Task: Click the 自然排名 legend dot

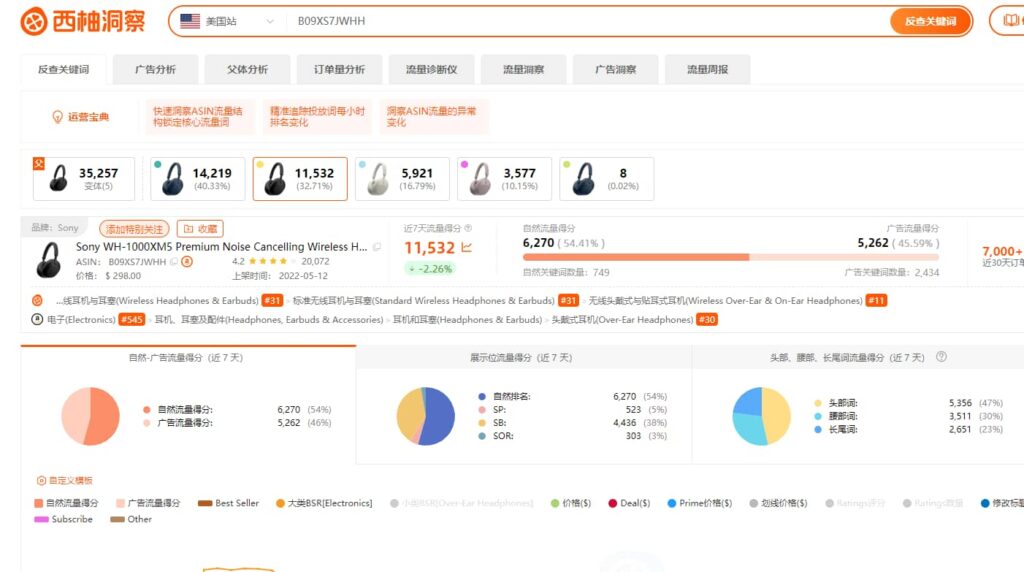Action: click(x=482, y=396)
